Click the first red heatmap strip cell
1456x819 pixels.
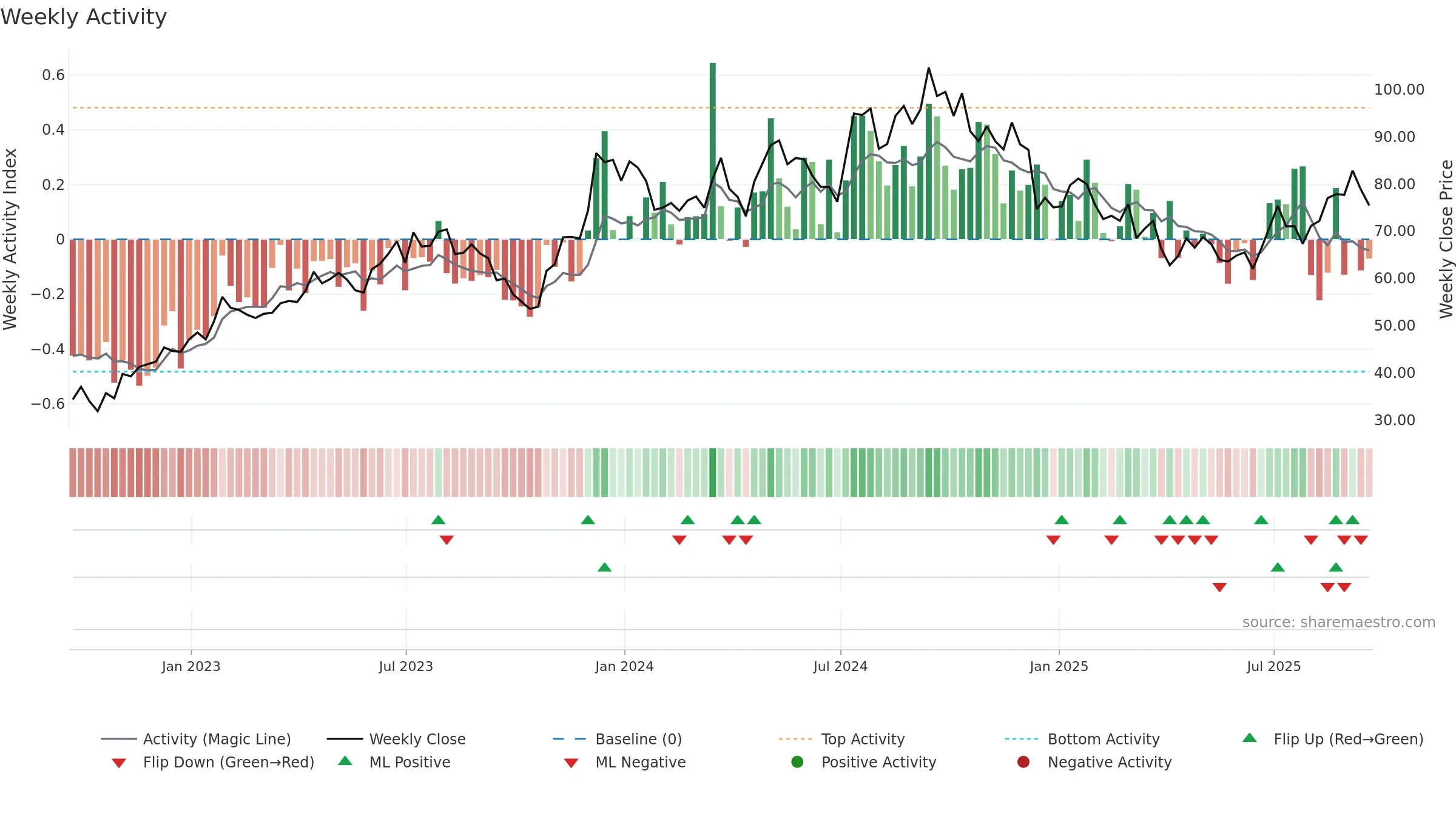coord(73,473)
